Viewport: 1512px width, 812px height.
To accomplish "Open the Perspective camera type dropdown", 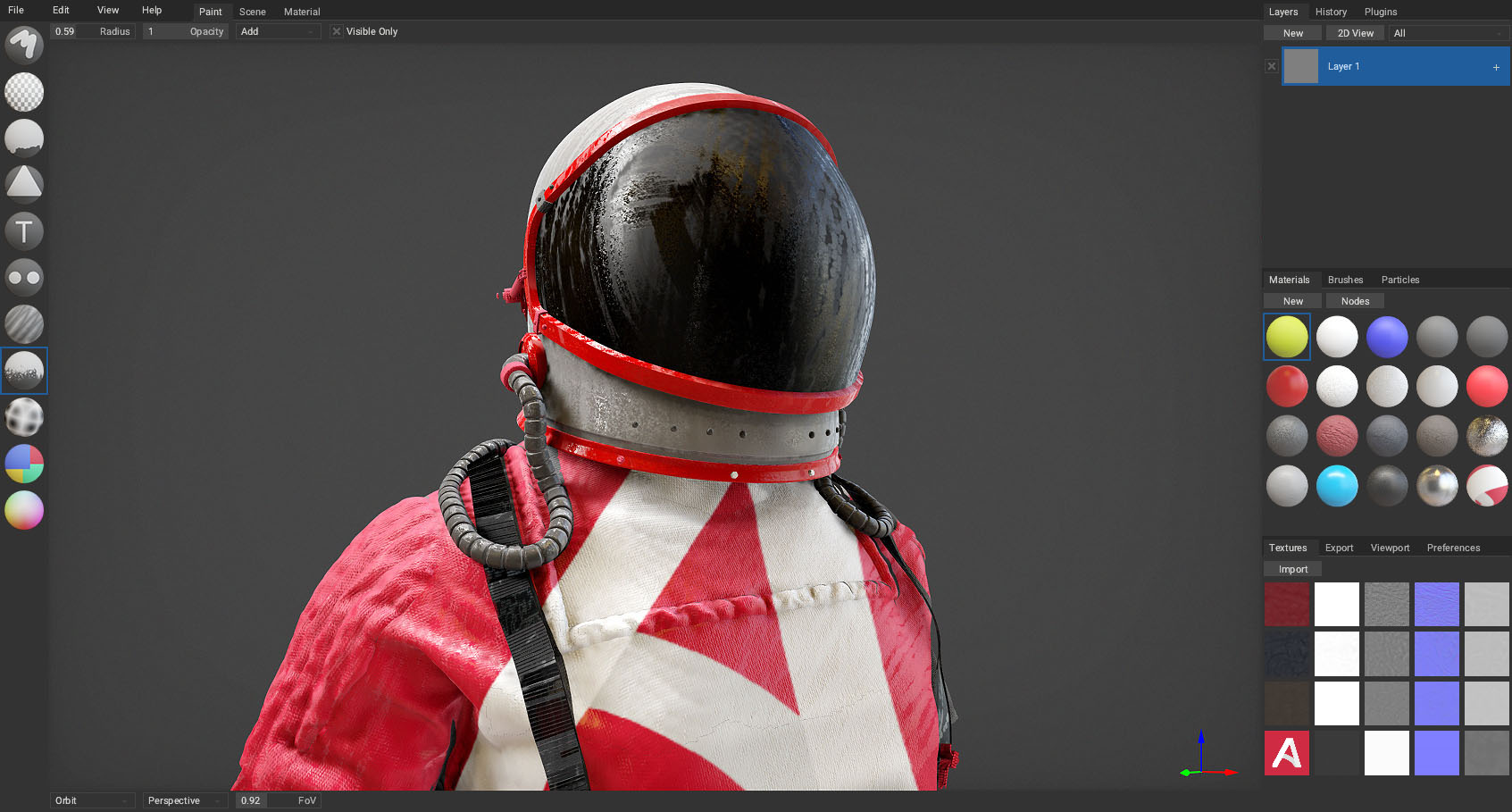I will (x=185, y=800).
